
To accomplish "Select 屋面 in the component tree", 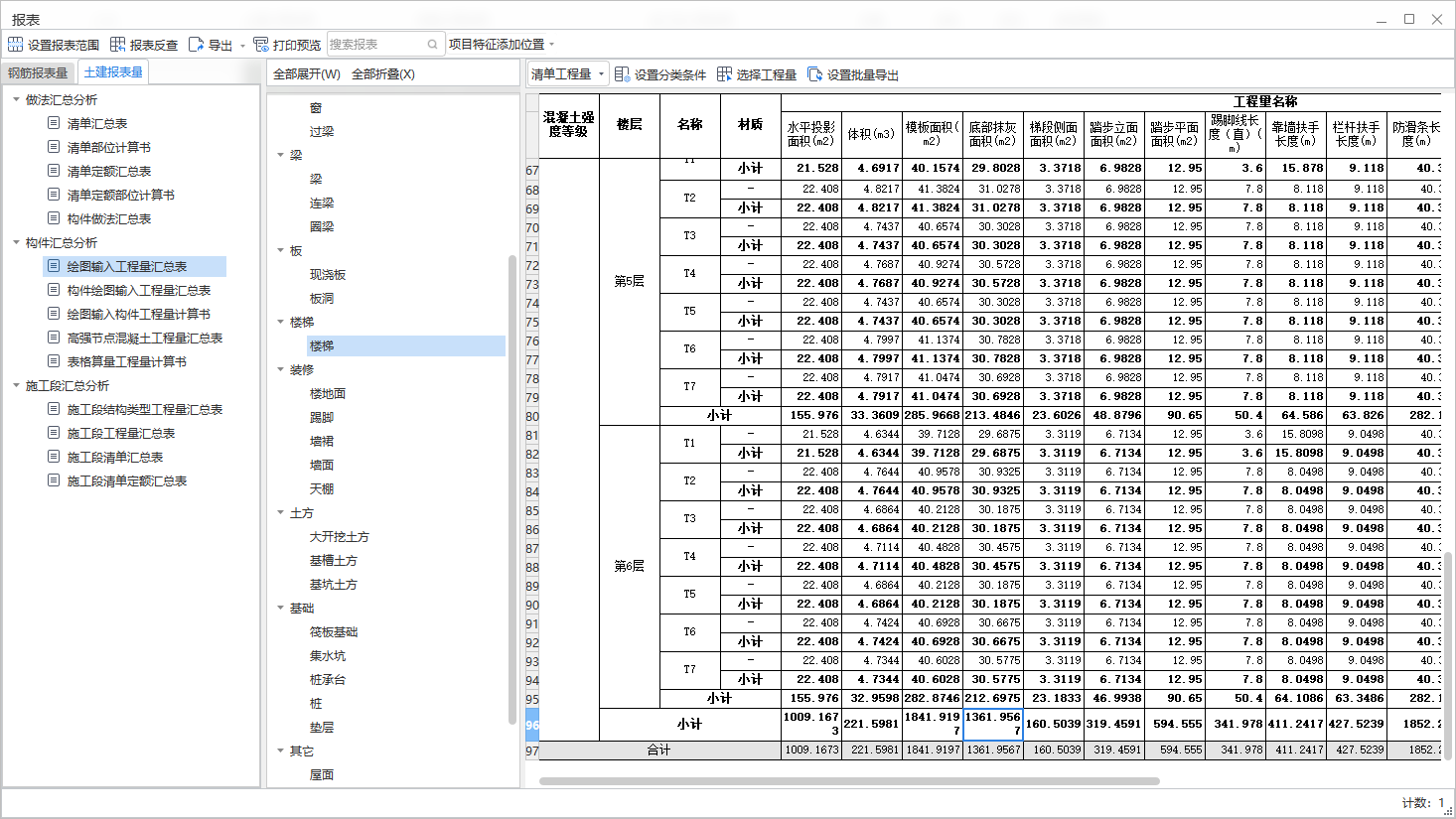I will click(x=321, y=774).
